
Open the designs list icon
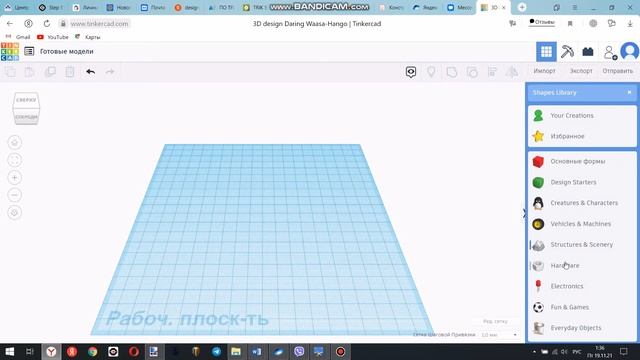tap(29, 51)
